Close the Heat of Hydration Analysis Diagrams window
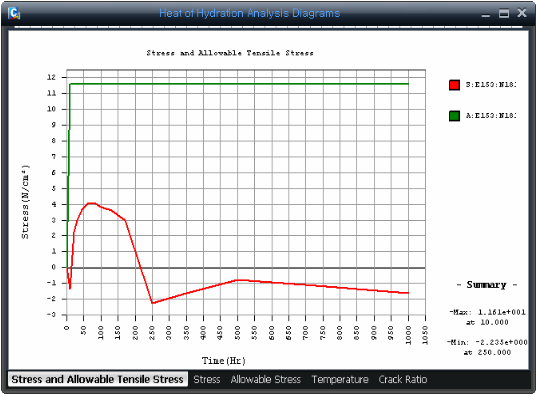Viewport: 537px width, 395px height. pos(522,13)
